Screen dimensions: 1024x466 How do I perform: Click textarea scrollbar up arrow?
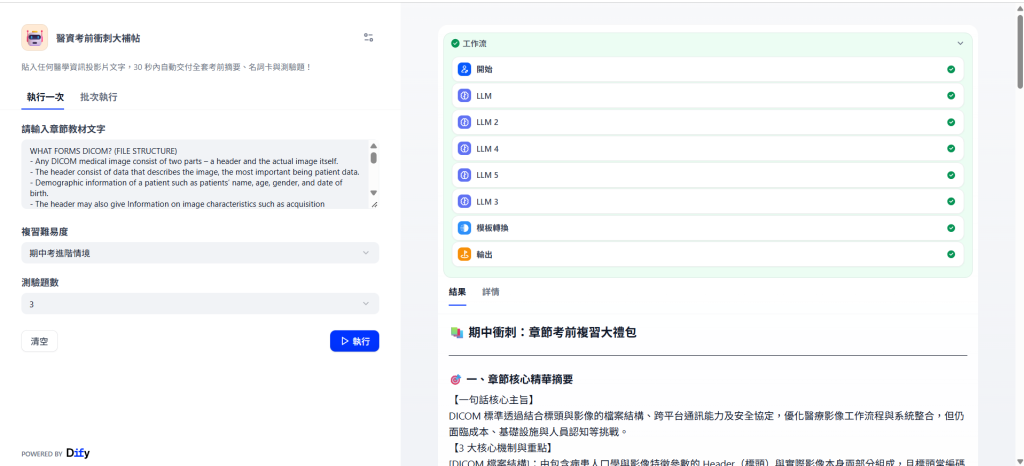(374, 146)
